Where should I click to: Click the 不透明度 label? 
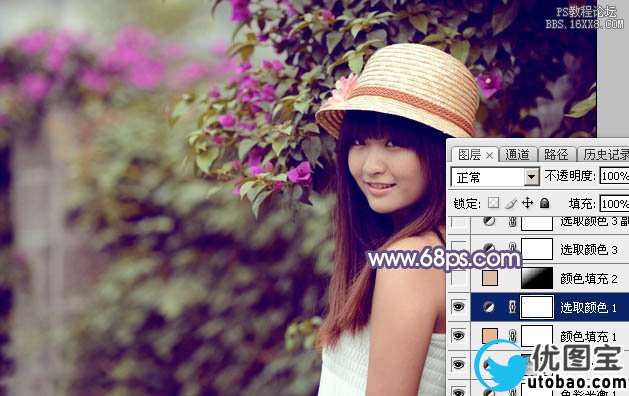coord(570,176)
